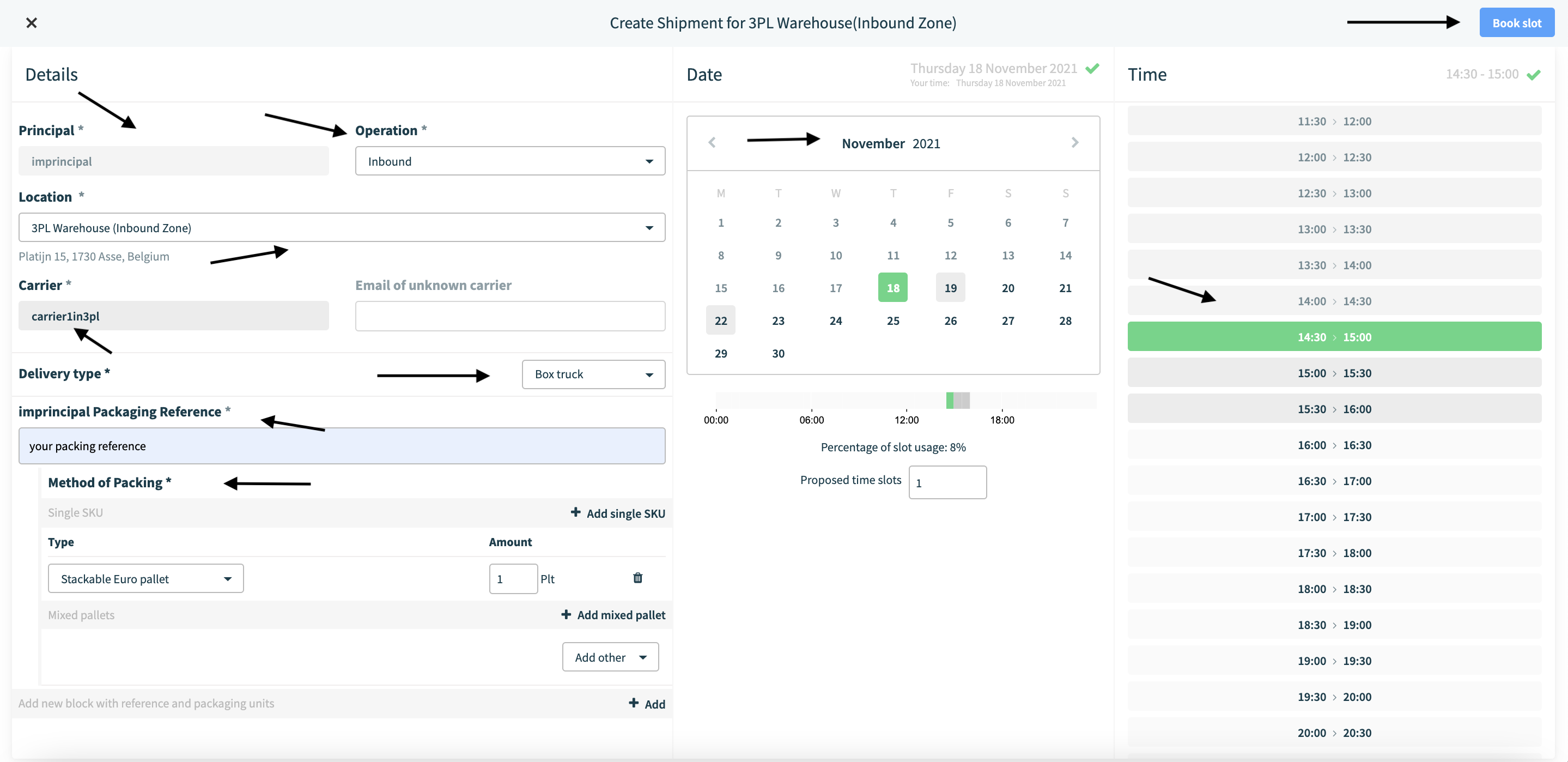Click Percentage of slot usage: 8% text

[893, 446]
